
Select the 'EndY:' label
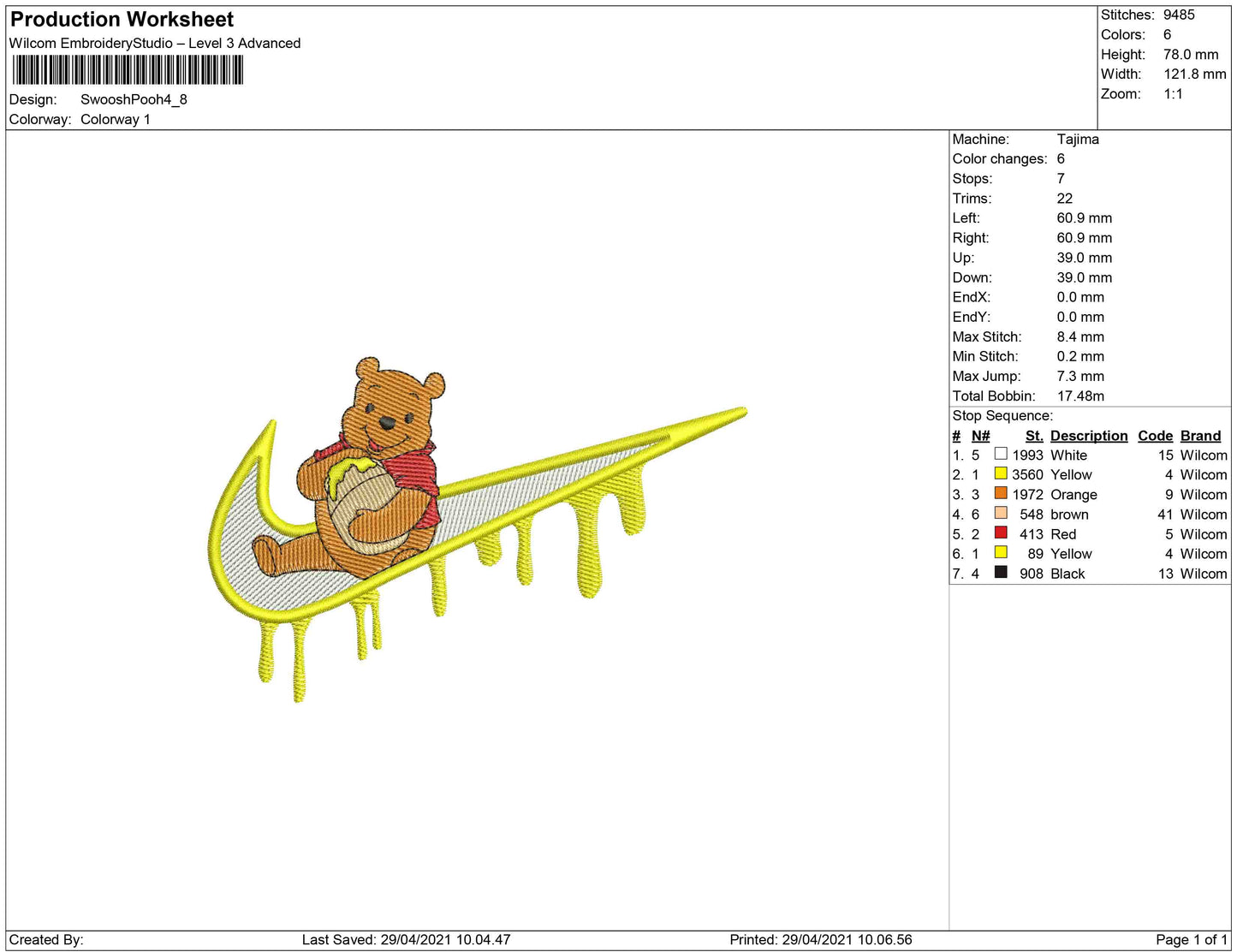tap(972, 317)
